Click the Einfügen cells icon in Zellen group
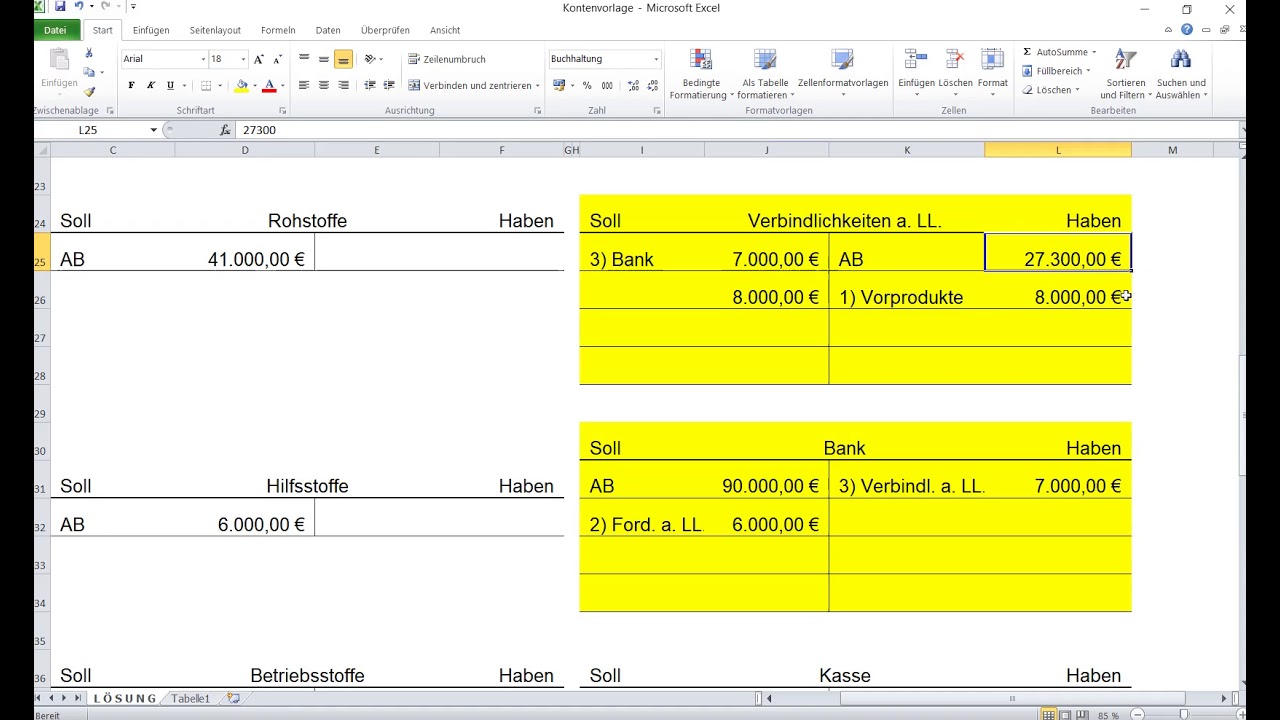 (915, 60)
